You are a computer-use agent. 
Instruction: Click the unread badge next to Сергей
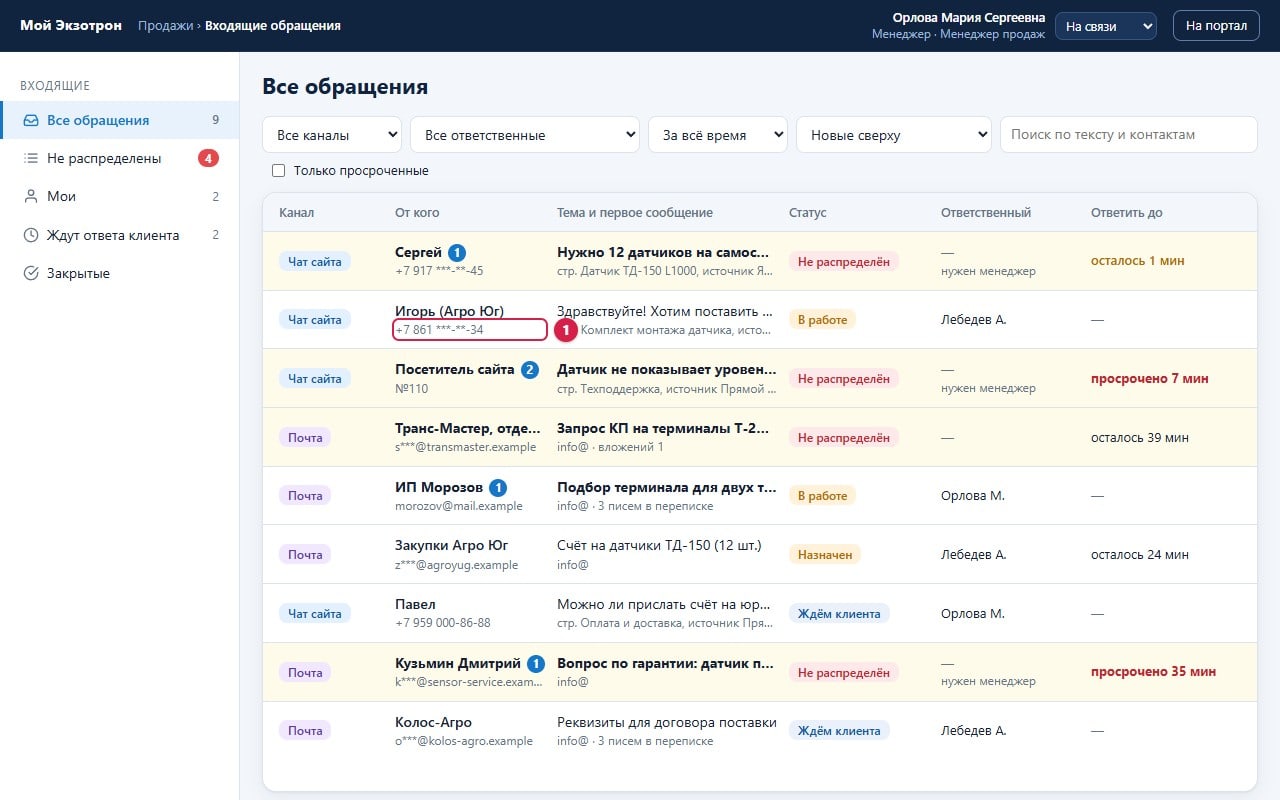[457, 252]
